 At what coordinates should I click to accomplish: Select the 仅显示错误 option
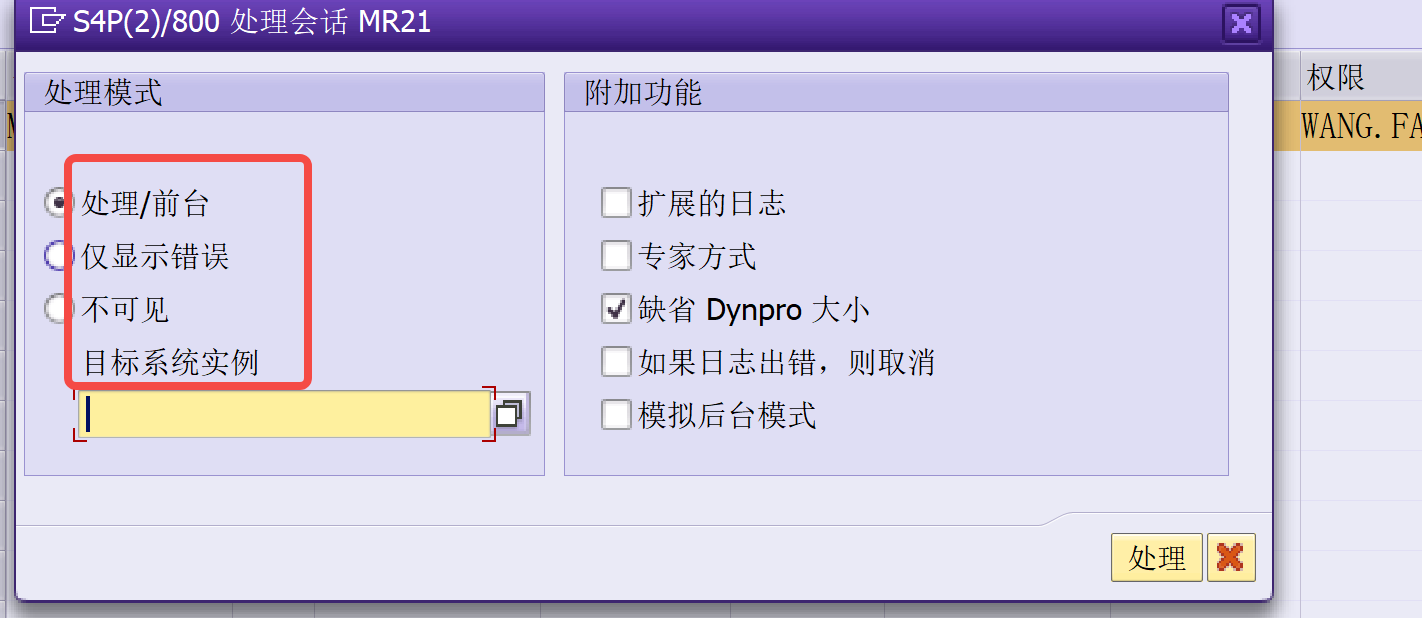click(58, 255)
